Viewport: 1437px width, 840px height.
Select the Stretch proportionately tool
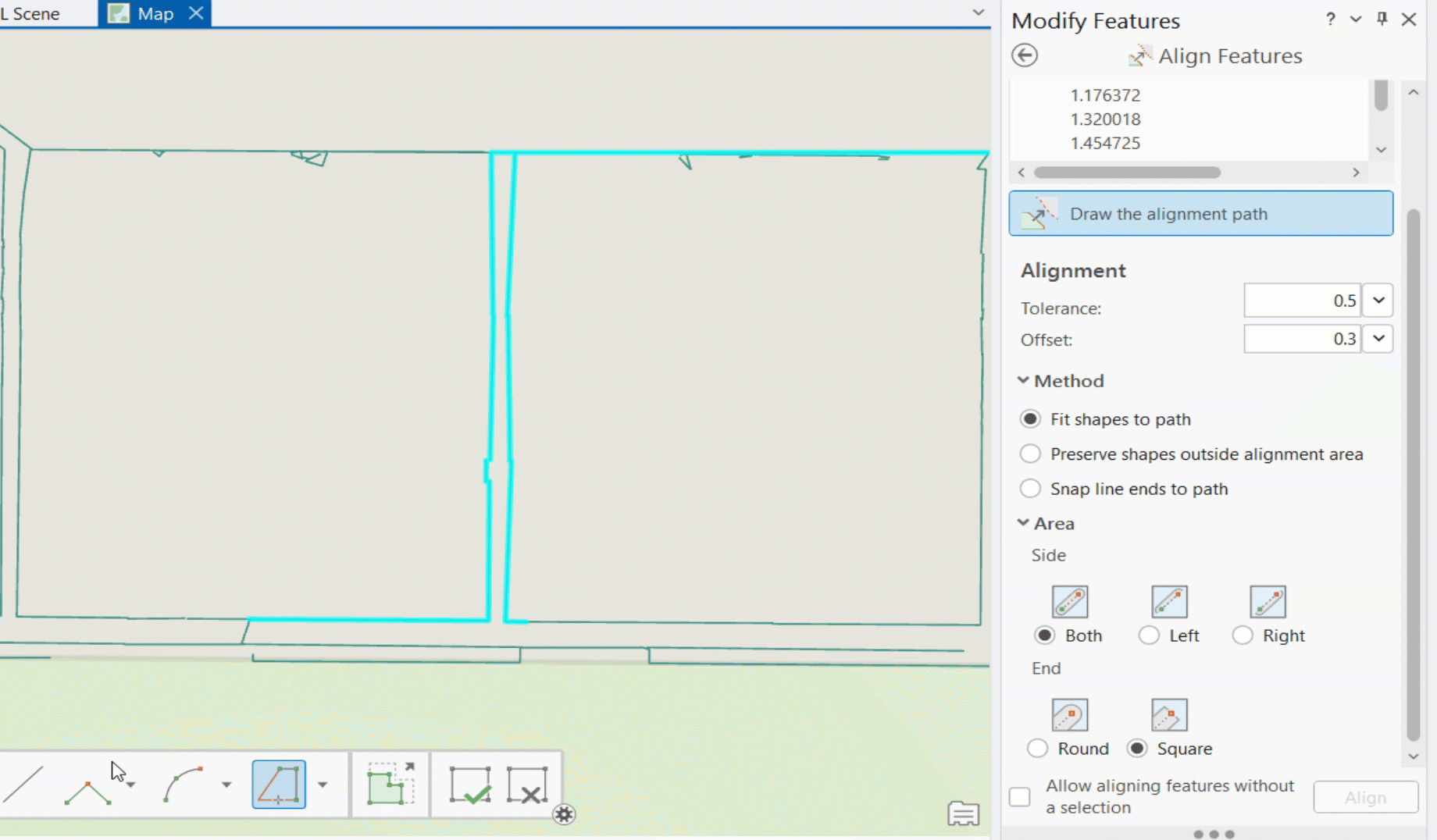[x=390, y=785]
